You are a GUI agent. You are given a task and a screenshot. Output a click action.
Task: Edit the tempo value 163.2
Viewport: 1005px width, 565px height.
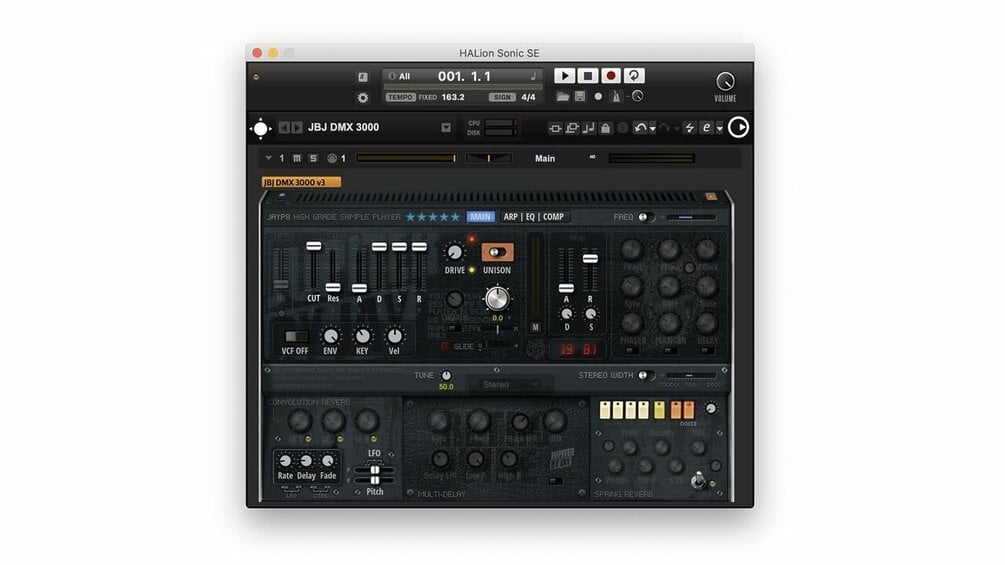[x=453, y=97]
